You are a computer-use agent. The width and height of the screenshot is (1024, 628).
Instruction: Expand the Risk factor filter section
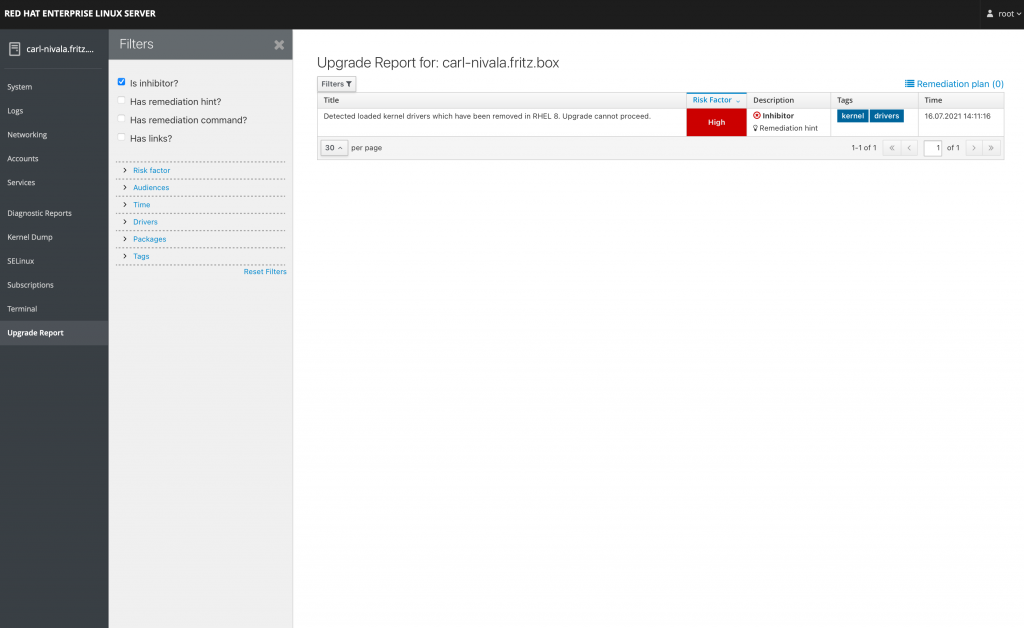click(151, 171)
